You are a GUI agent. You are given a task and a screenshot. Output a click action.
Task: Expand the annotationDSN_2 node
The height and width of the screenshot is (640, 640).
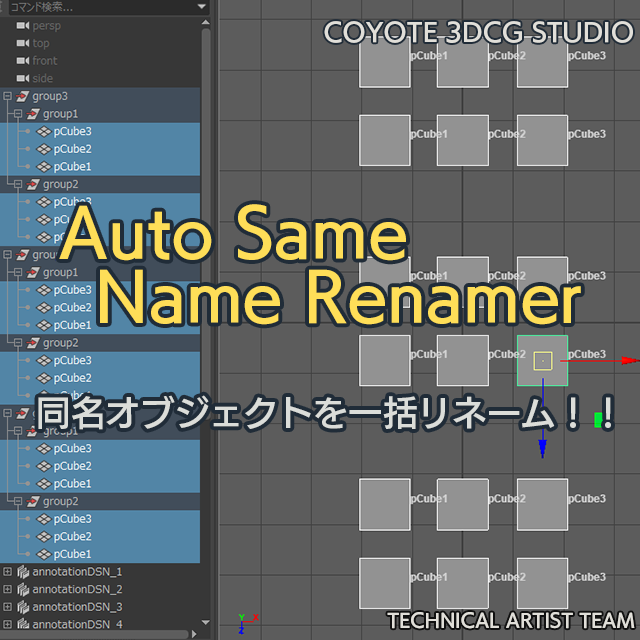point(7,589)
